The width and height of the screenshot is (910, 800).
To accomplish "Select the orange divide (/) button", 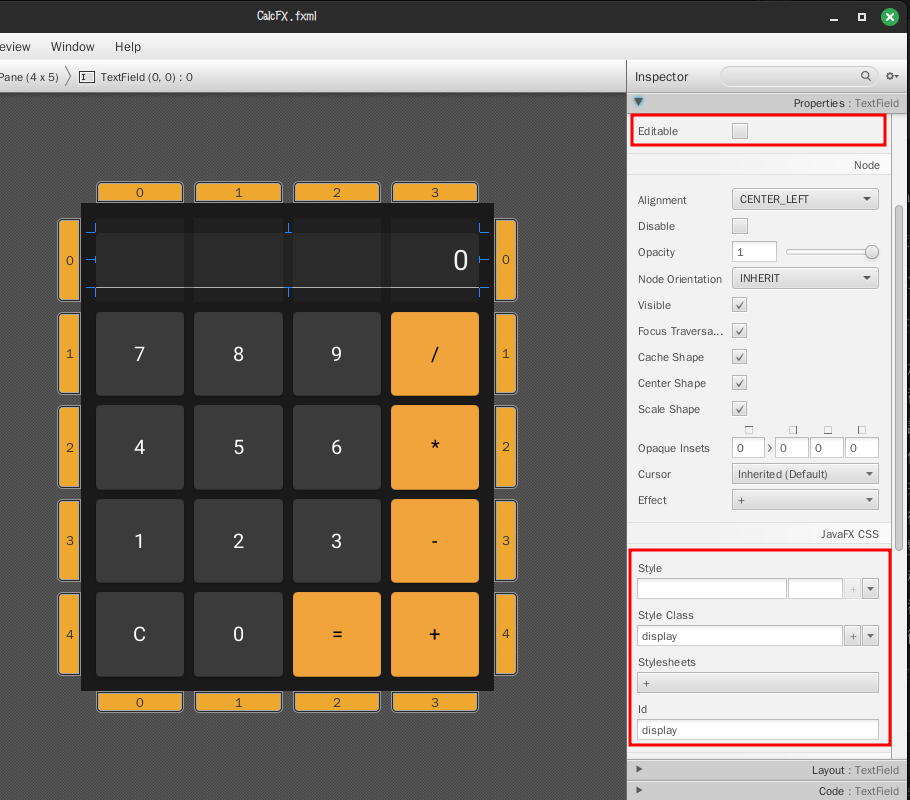I will point(435,354).
